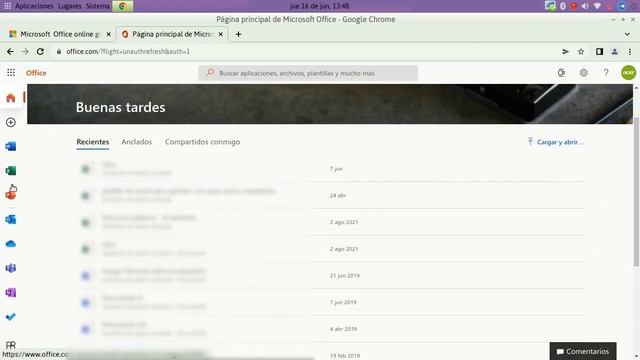
Task: Click the Wi-Fi network tray icon
Action: click(x=597, y=6)
